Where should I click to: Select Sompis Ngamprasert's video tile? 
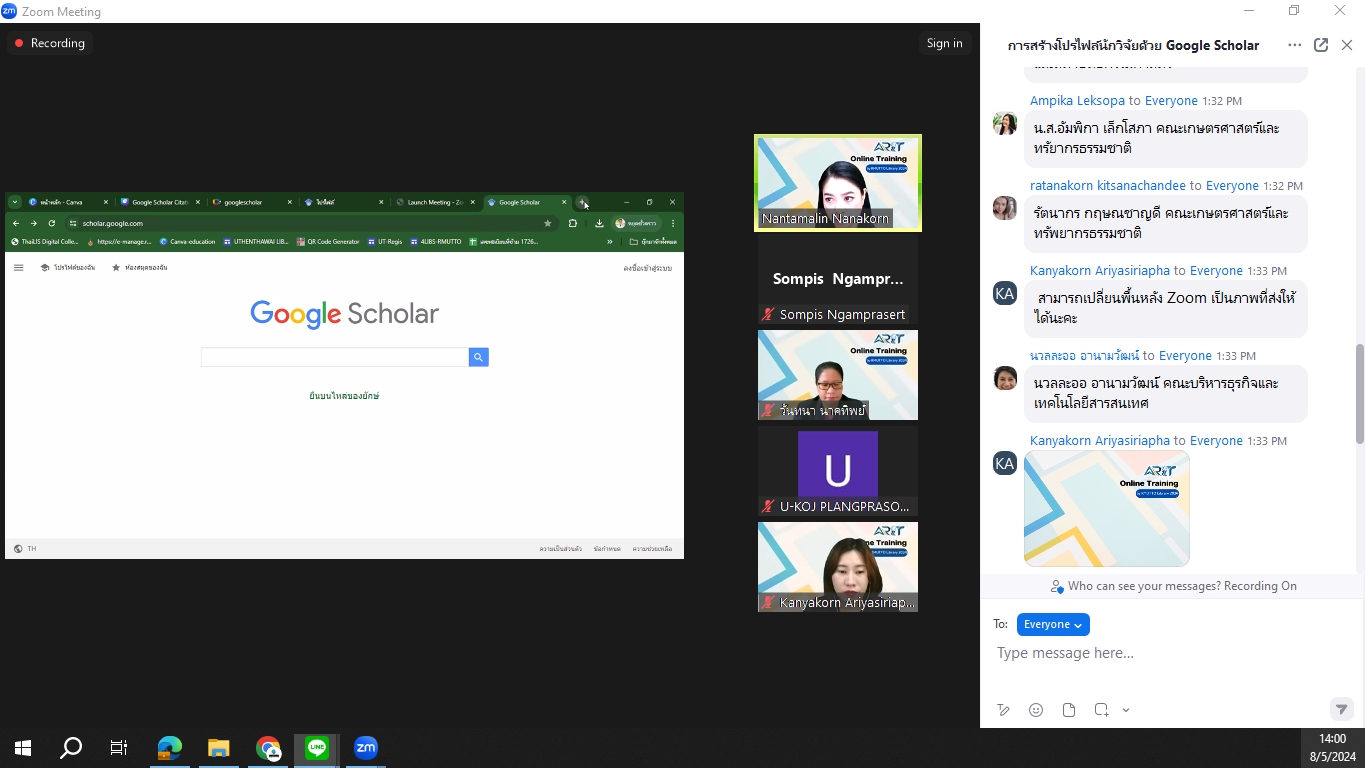[x=838, y=279]
